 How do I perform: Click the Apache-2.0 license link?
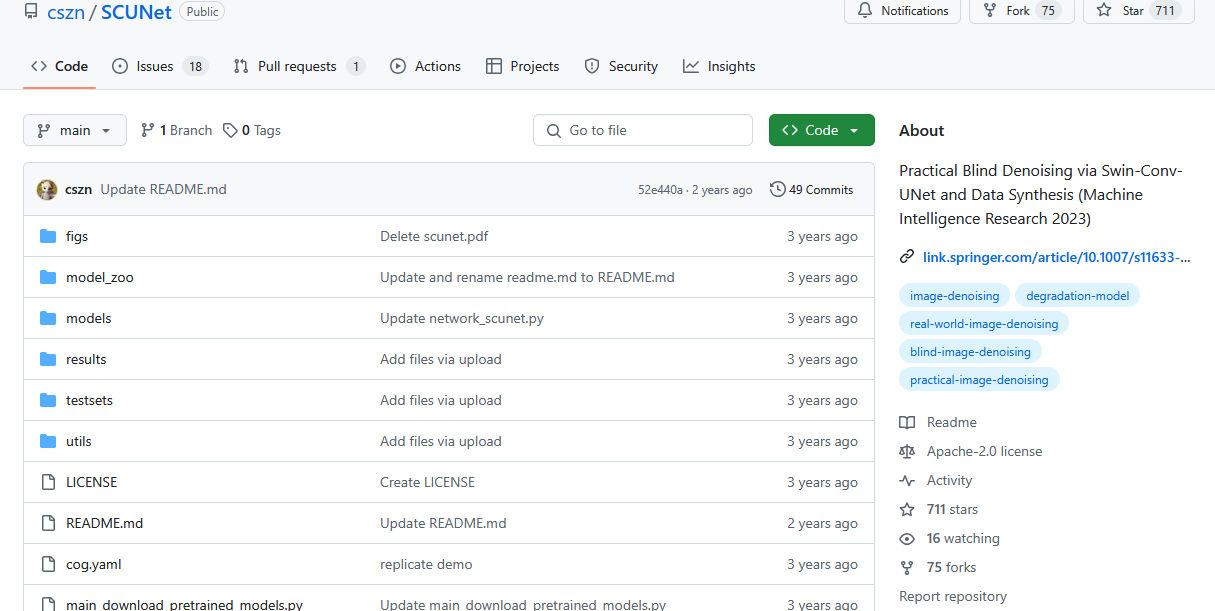[x=984, y=451]
